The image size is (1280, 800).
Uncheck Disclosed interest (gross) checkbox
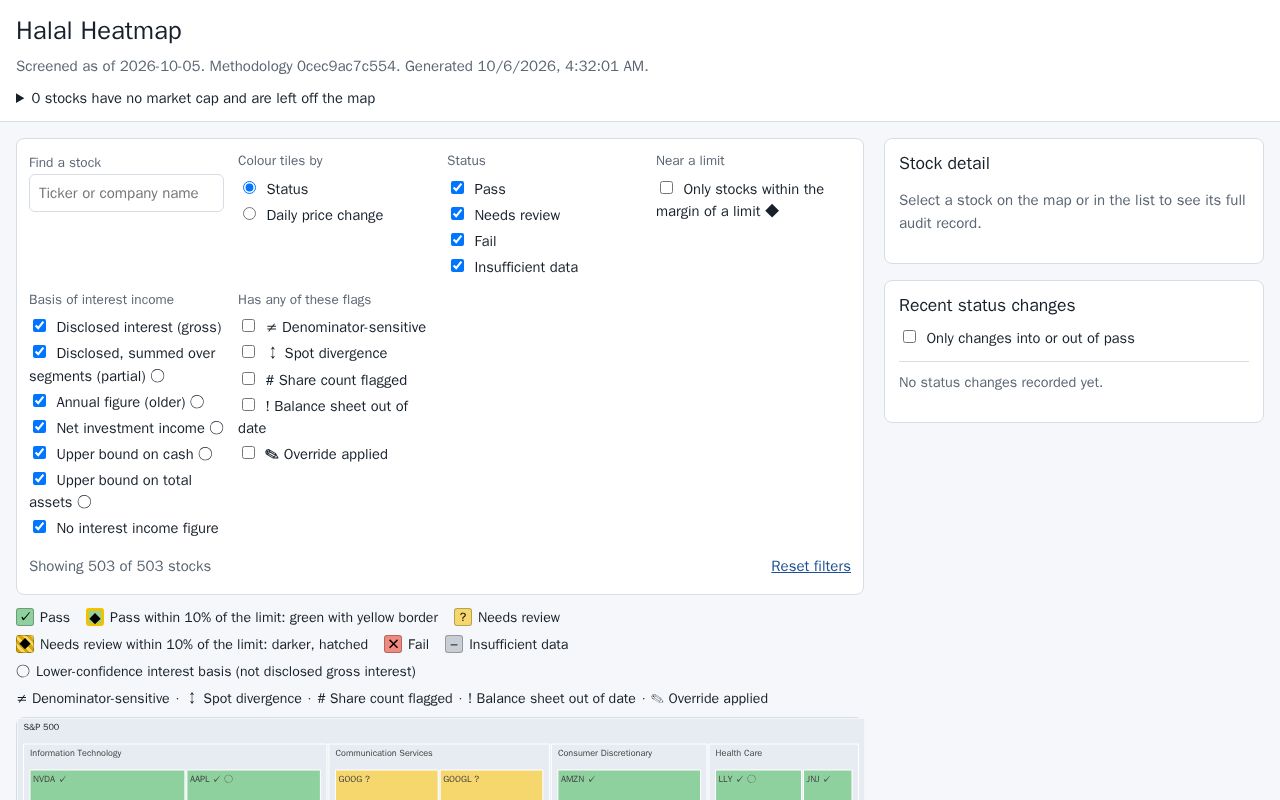point(39,326)
